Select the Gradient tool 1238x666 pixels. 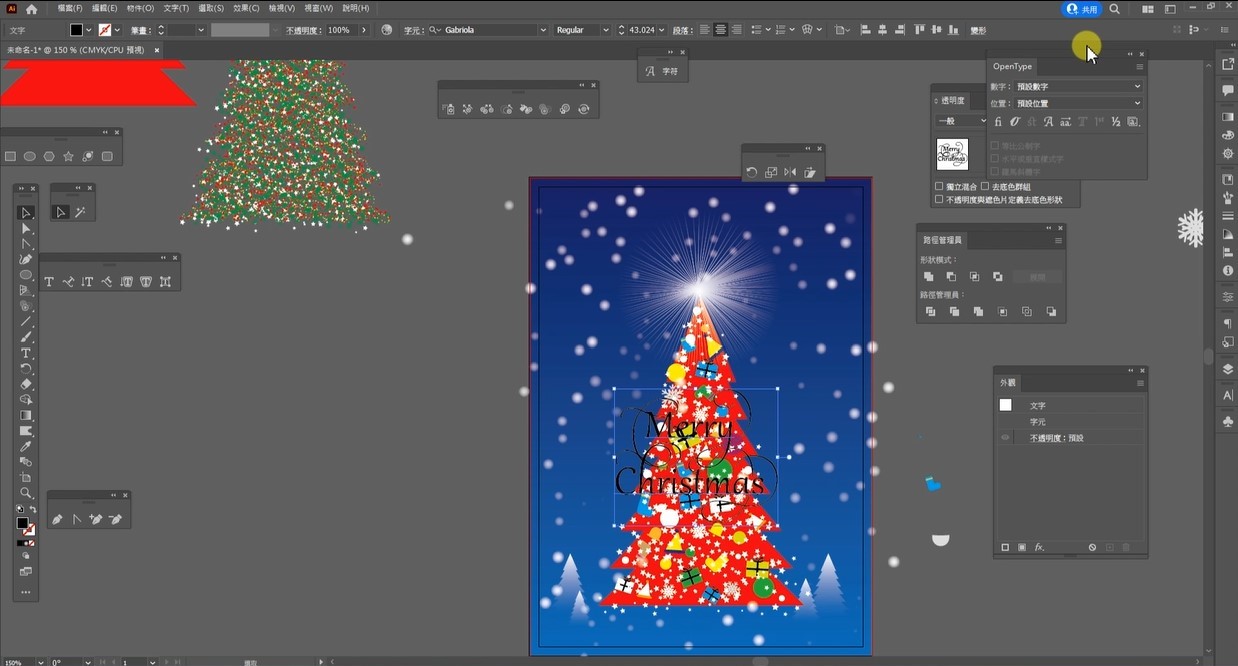(x=26, y=416)
